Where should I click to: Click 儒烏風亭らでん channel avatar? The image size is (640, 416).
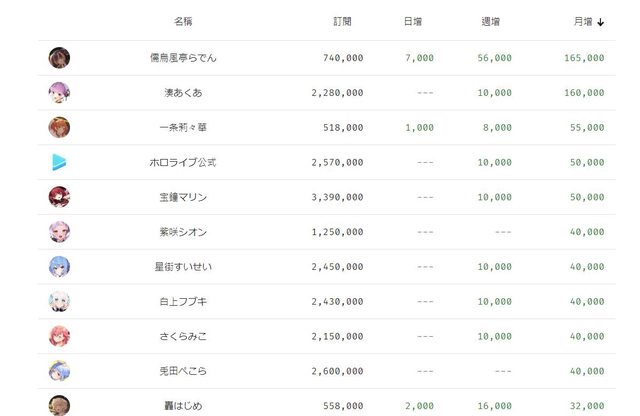(x=59, y=58)
